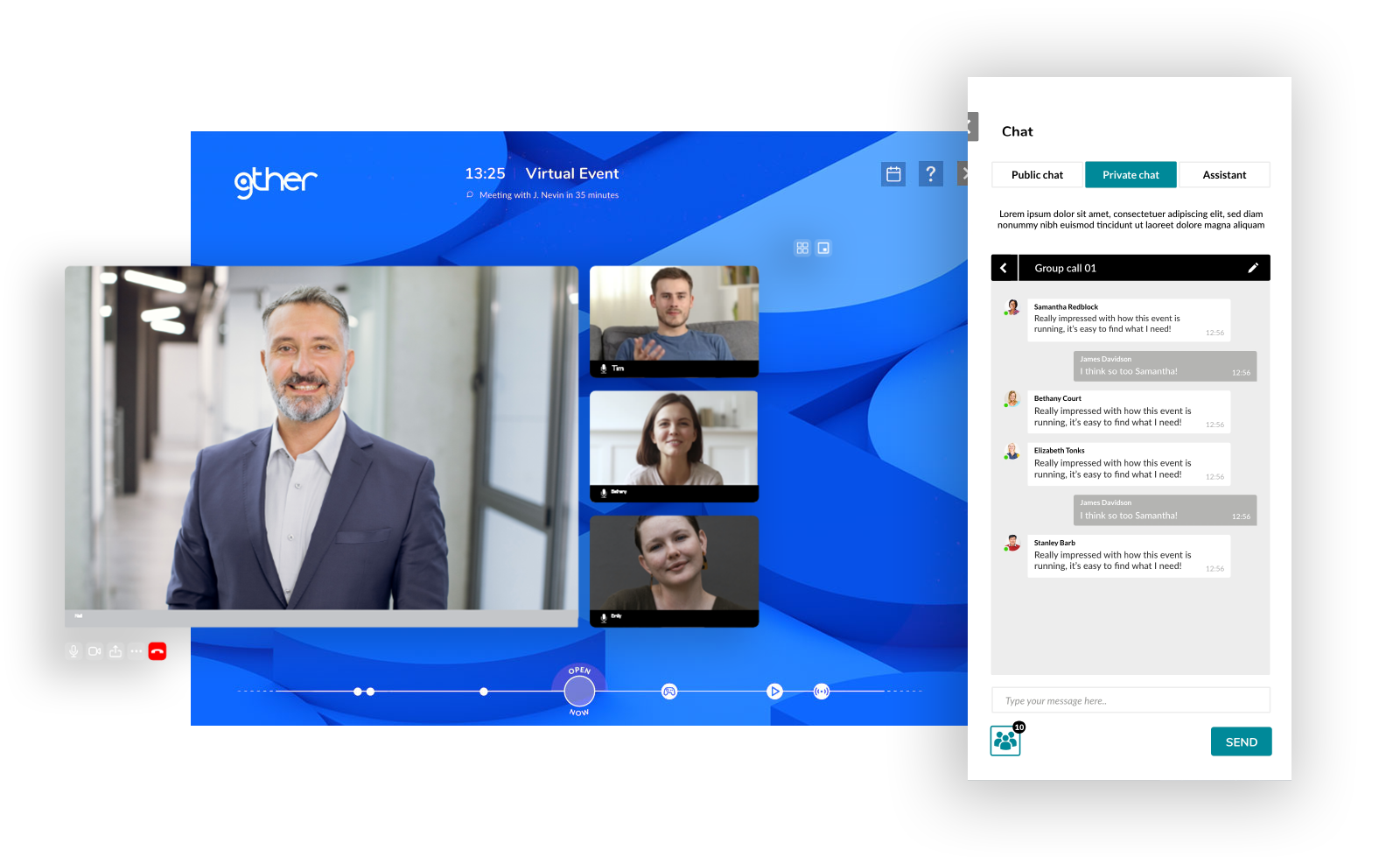Collapse the chat panel with side arrow
Viewport: 1400px width, 857px height.
[x=972, y=127]
